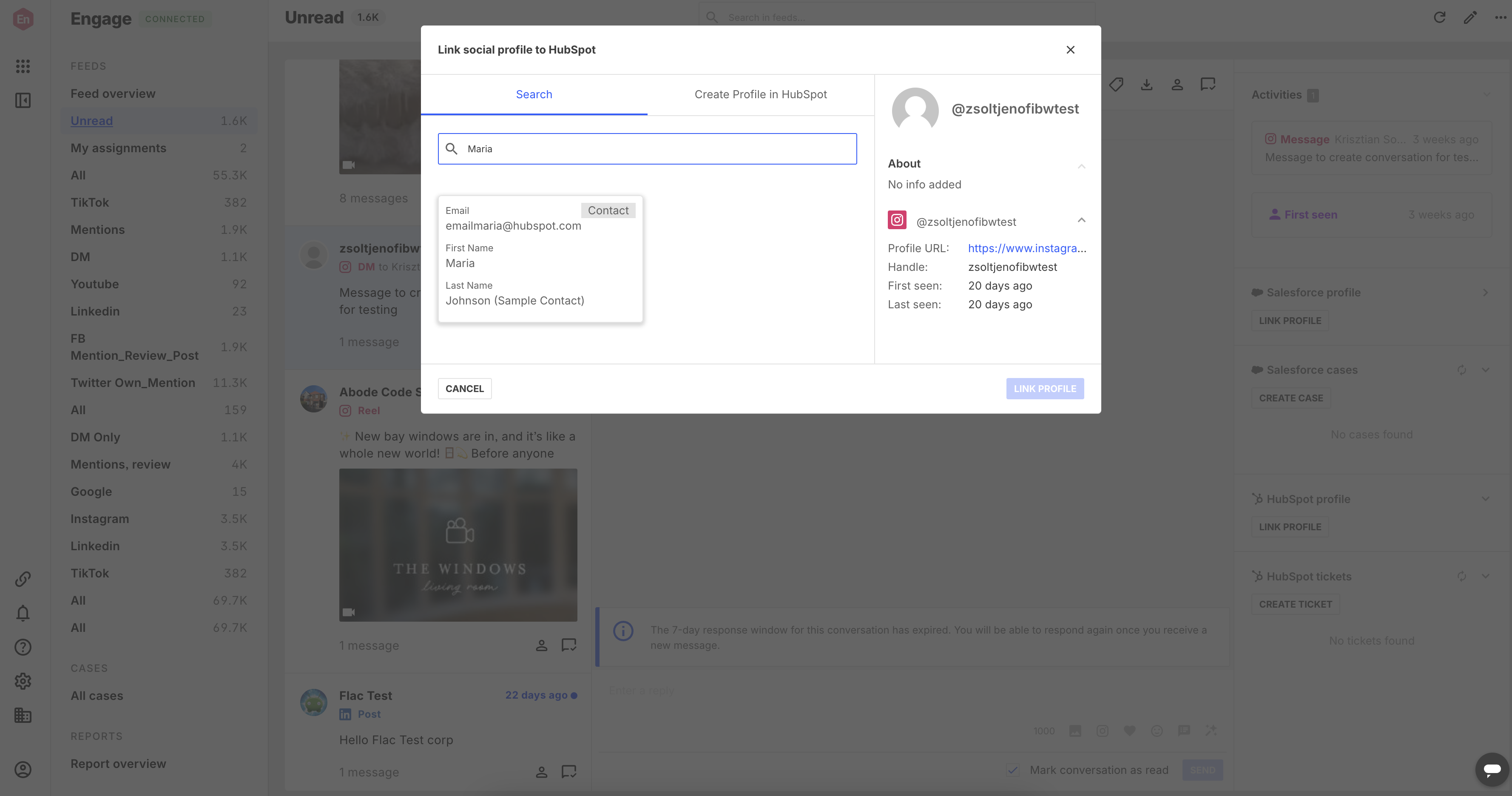
Task: Click the assign user icon in conversation toolbar
Action: point(1177,85)
